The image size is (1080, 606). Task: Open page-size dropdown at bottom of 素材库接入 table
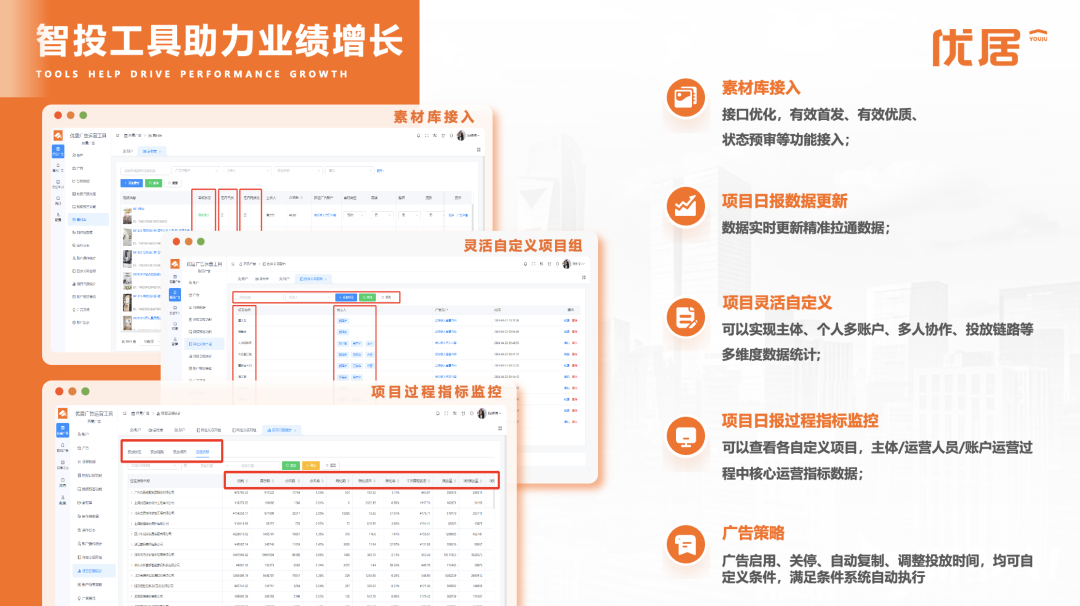coord(150,341)
